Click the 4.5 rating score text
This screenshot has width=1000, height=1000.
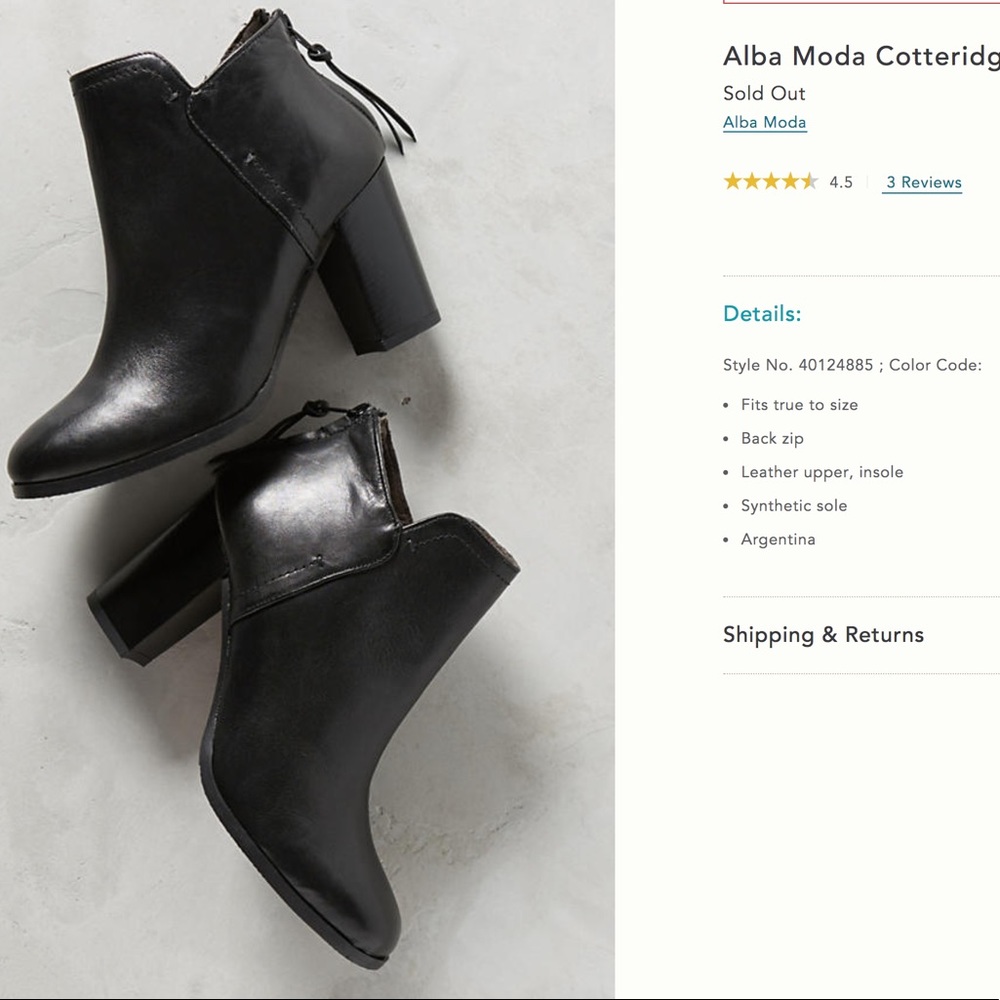click(844, 182)
